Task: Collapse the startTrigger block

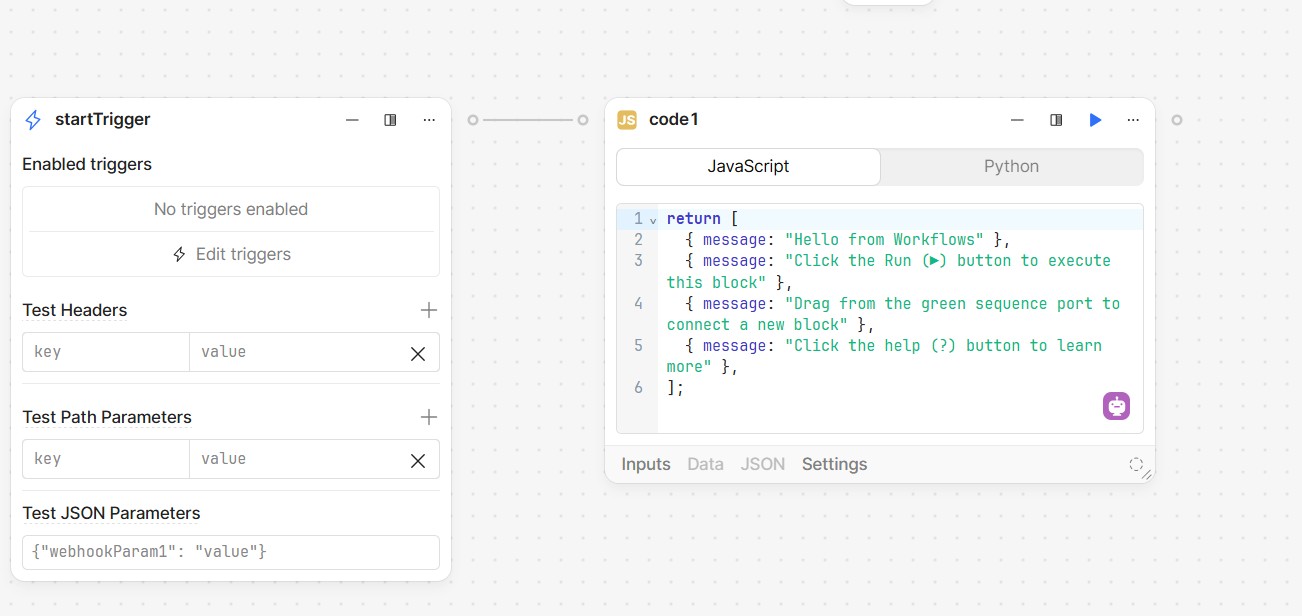Action: tap(352, 120)
